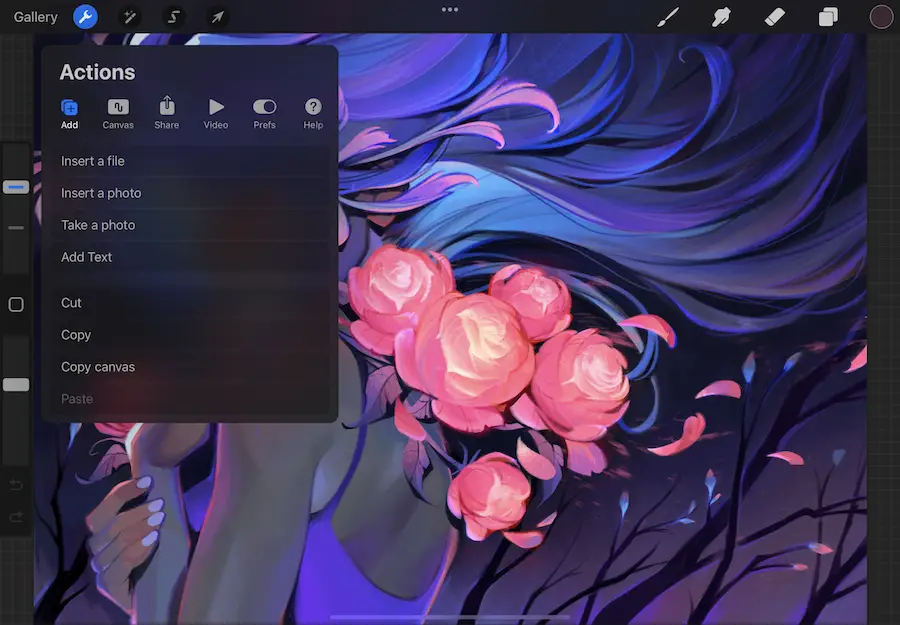Image resolution: width=900 pixels, height=625 pixels.
Task: Choose Paste from the Actions list
Action: point(189,399)
